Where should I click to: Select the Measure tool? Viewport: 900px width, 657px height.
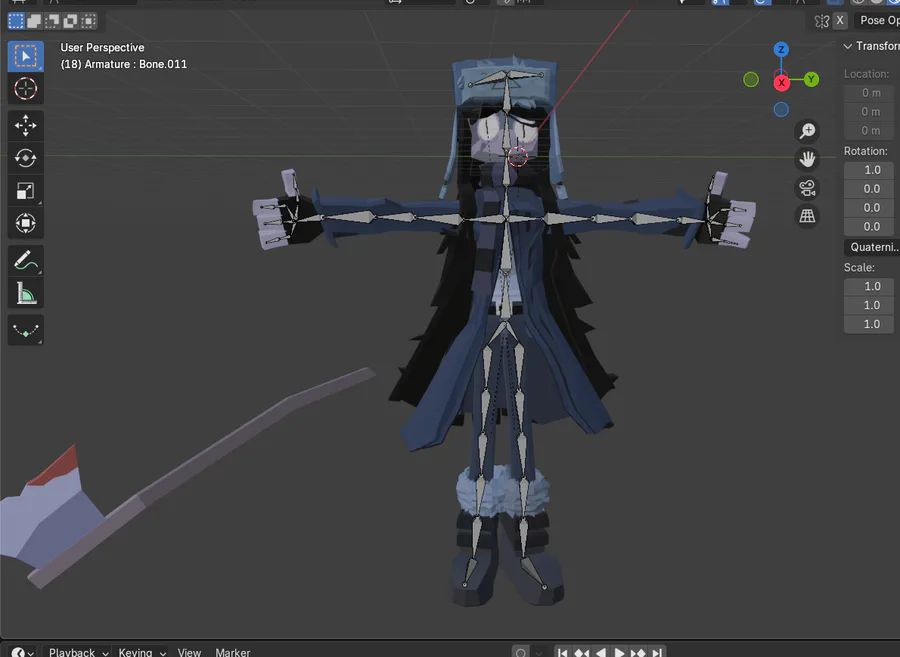click(25, 293)
